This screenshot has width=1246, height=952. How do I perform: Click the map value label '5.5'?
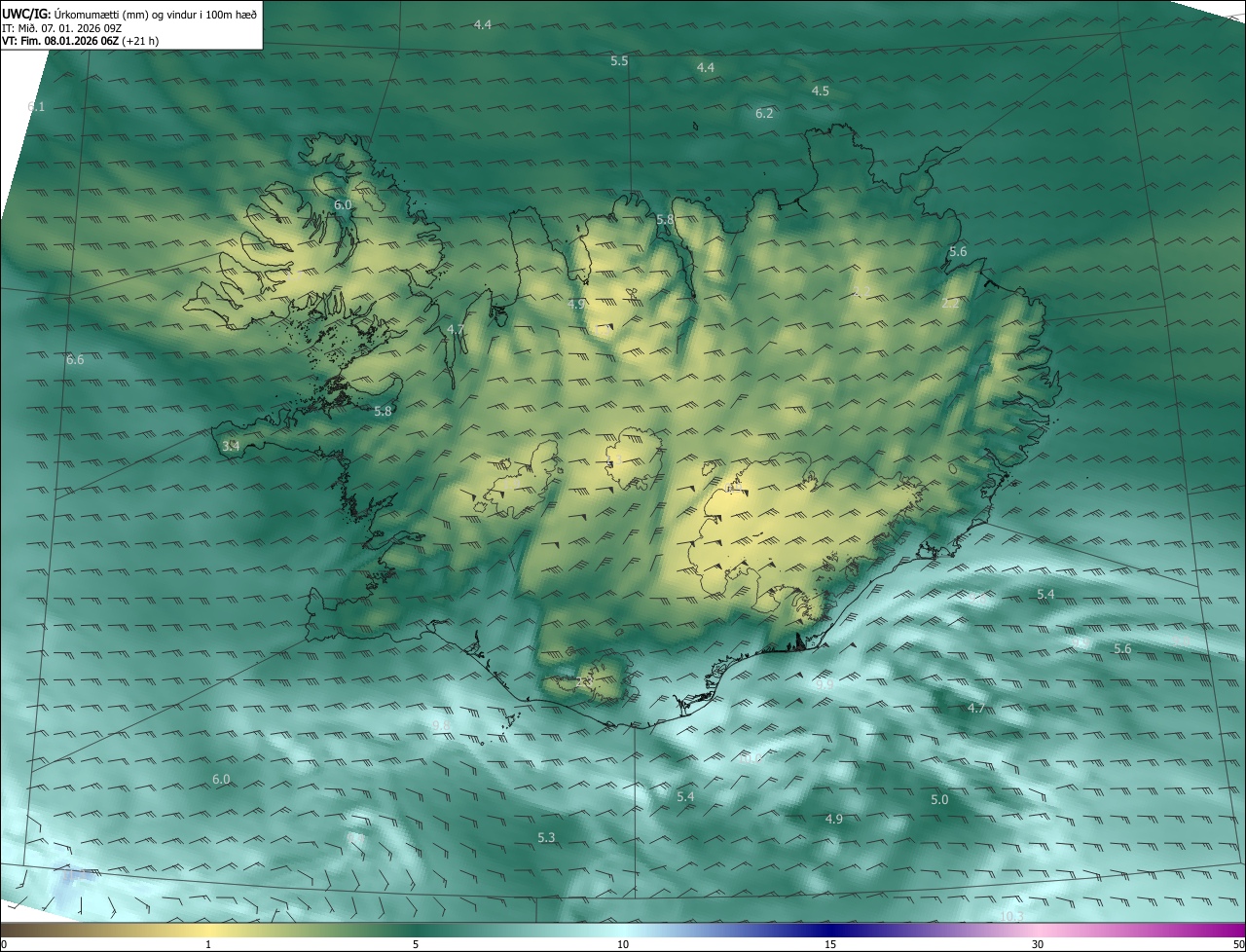[x=619, y=60]
